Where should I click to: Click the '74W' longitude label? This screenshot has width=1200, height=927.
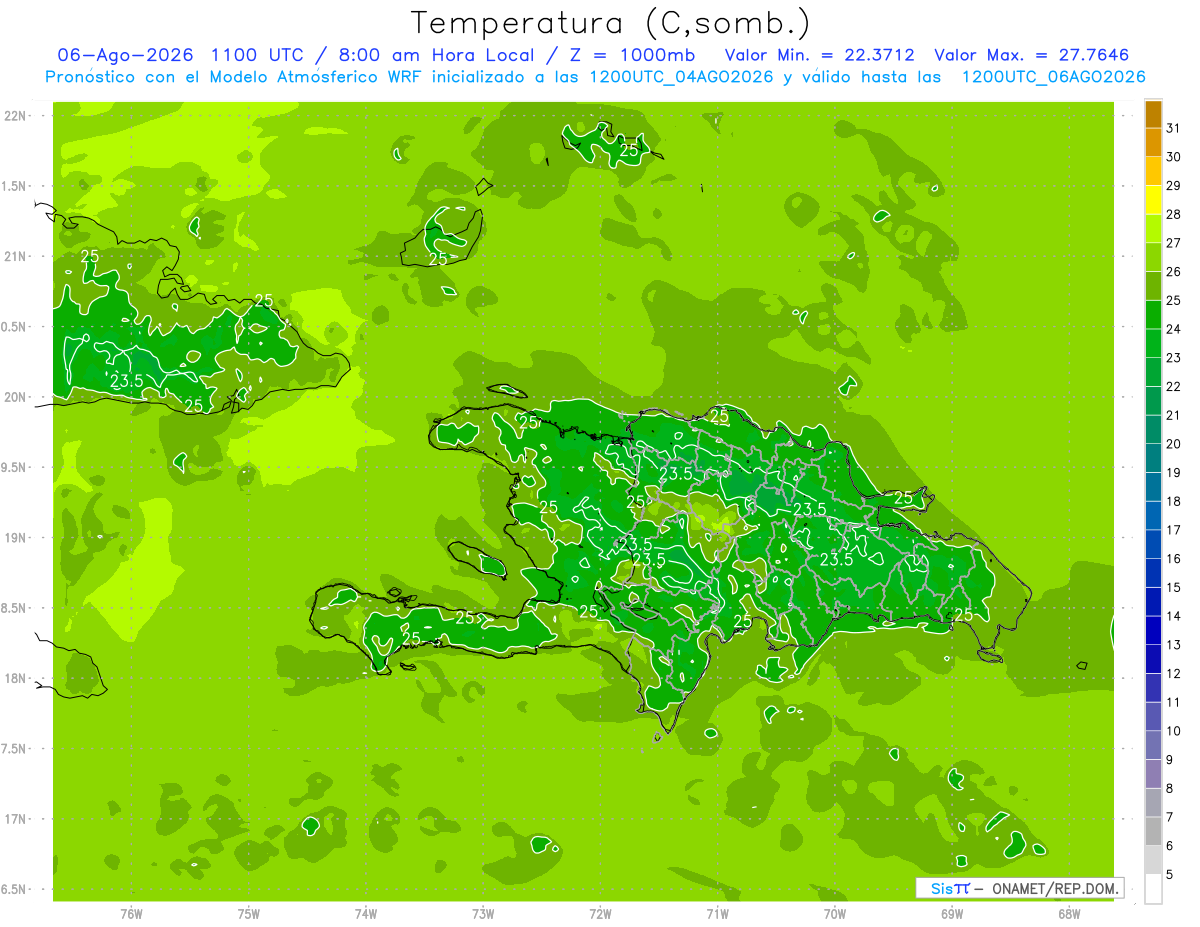(x=366, y=913)
